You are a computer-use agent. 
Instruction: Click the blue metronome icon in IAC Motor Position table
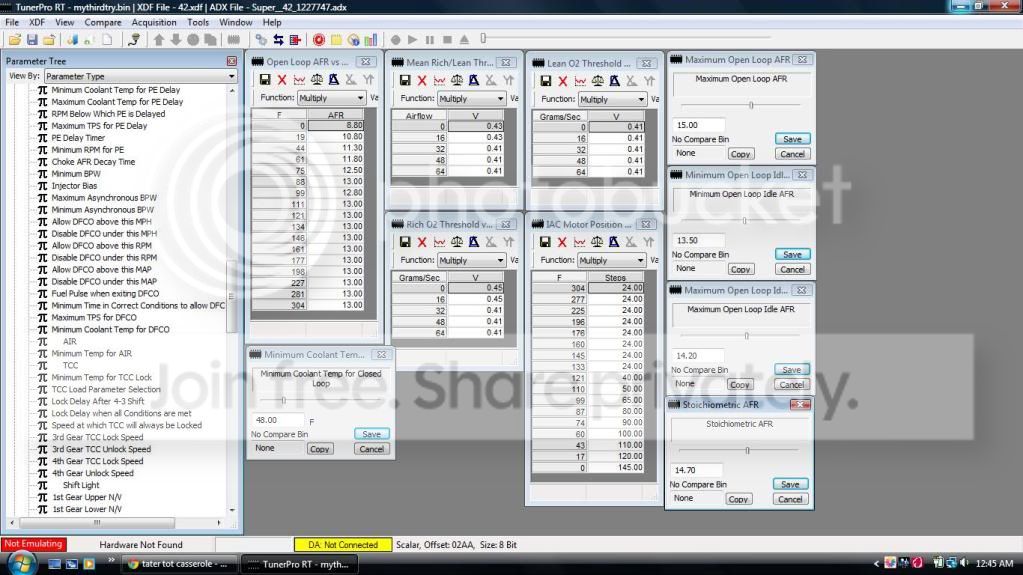(614, 242)
